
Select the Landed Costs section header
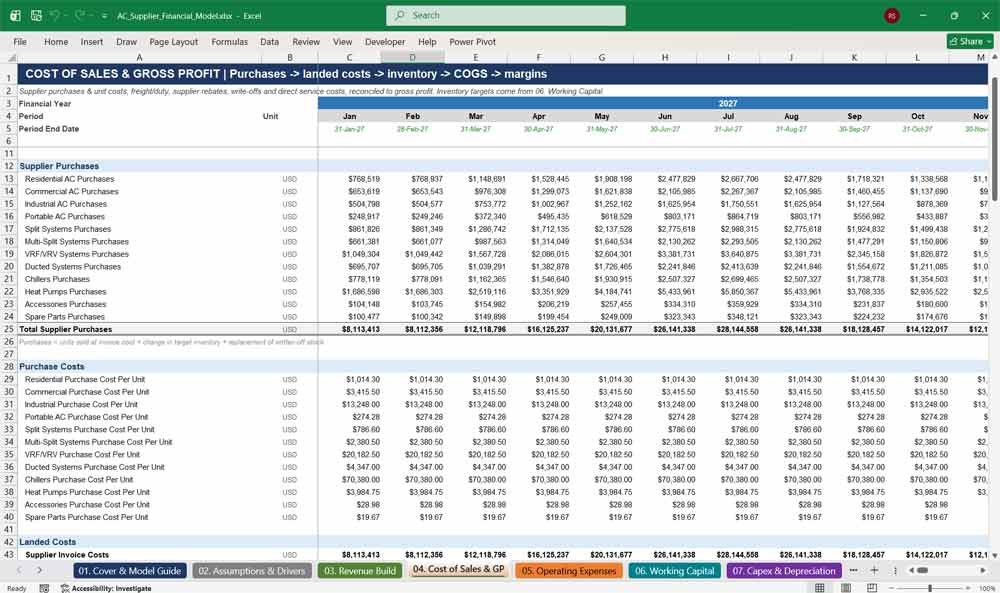coord(48,541)
